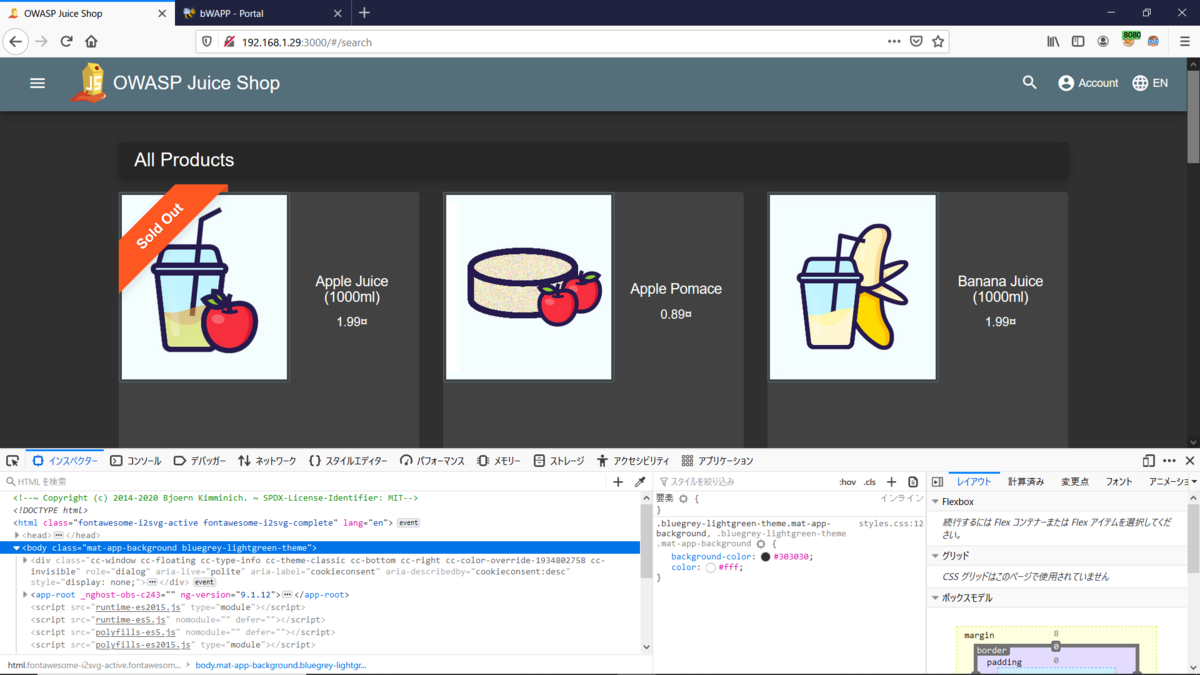Go back with the browser back arrow
The image size is (1200, 675).
point(16,41)
